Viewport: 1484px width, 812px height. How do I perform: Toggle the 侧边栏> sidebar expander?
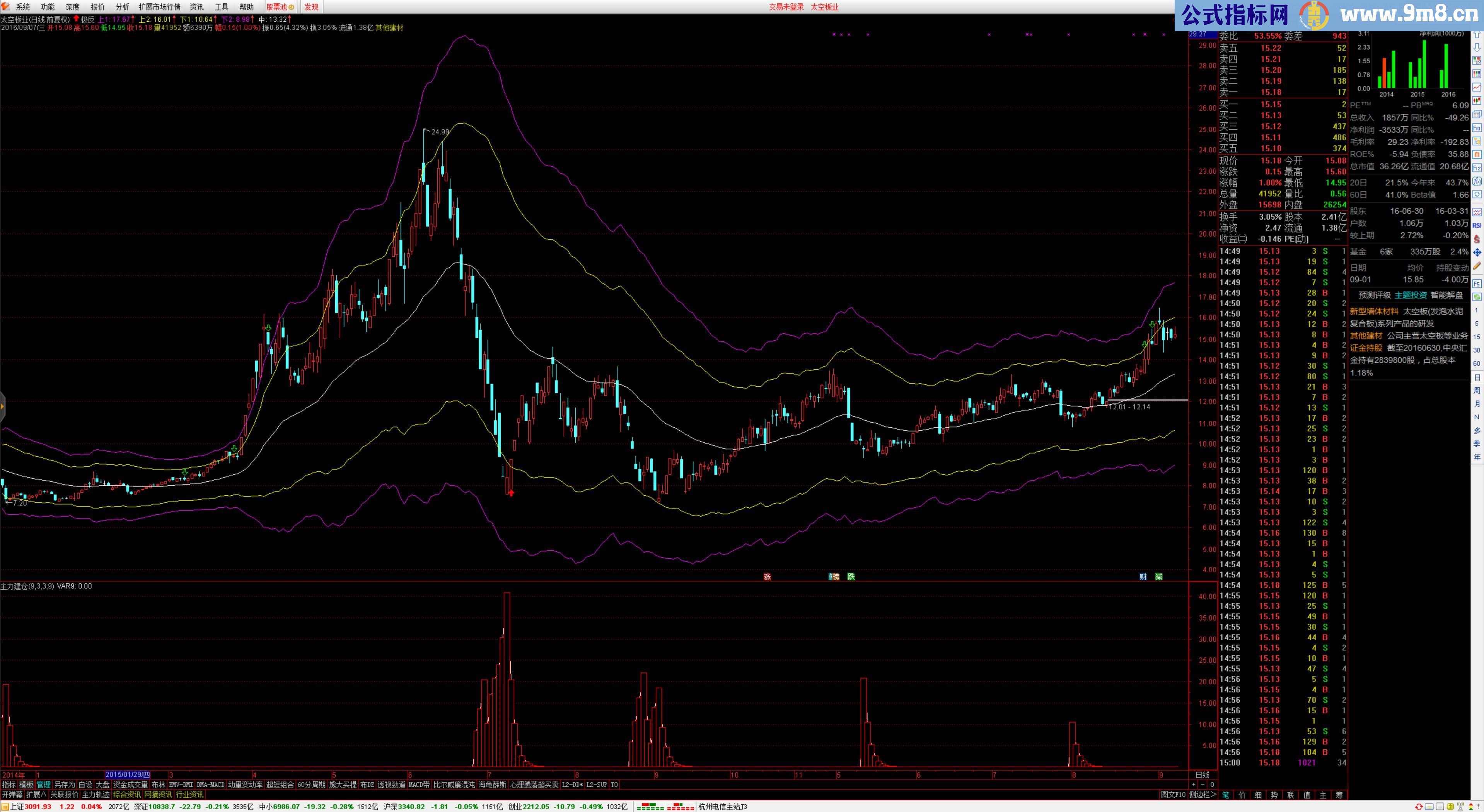[1203, 795]
